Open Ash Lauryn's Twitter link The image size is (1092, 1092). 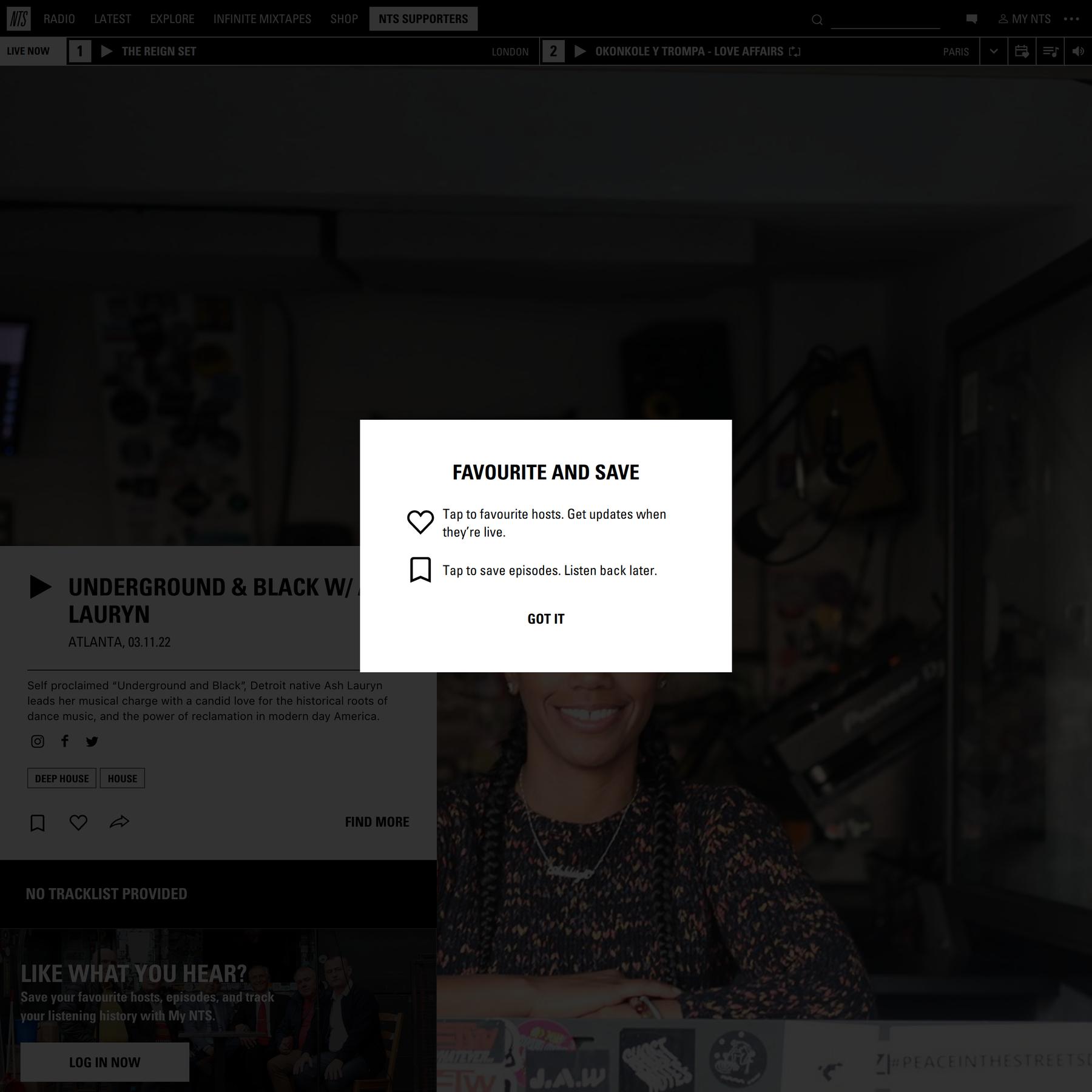point(92,741)
